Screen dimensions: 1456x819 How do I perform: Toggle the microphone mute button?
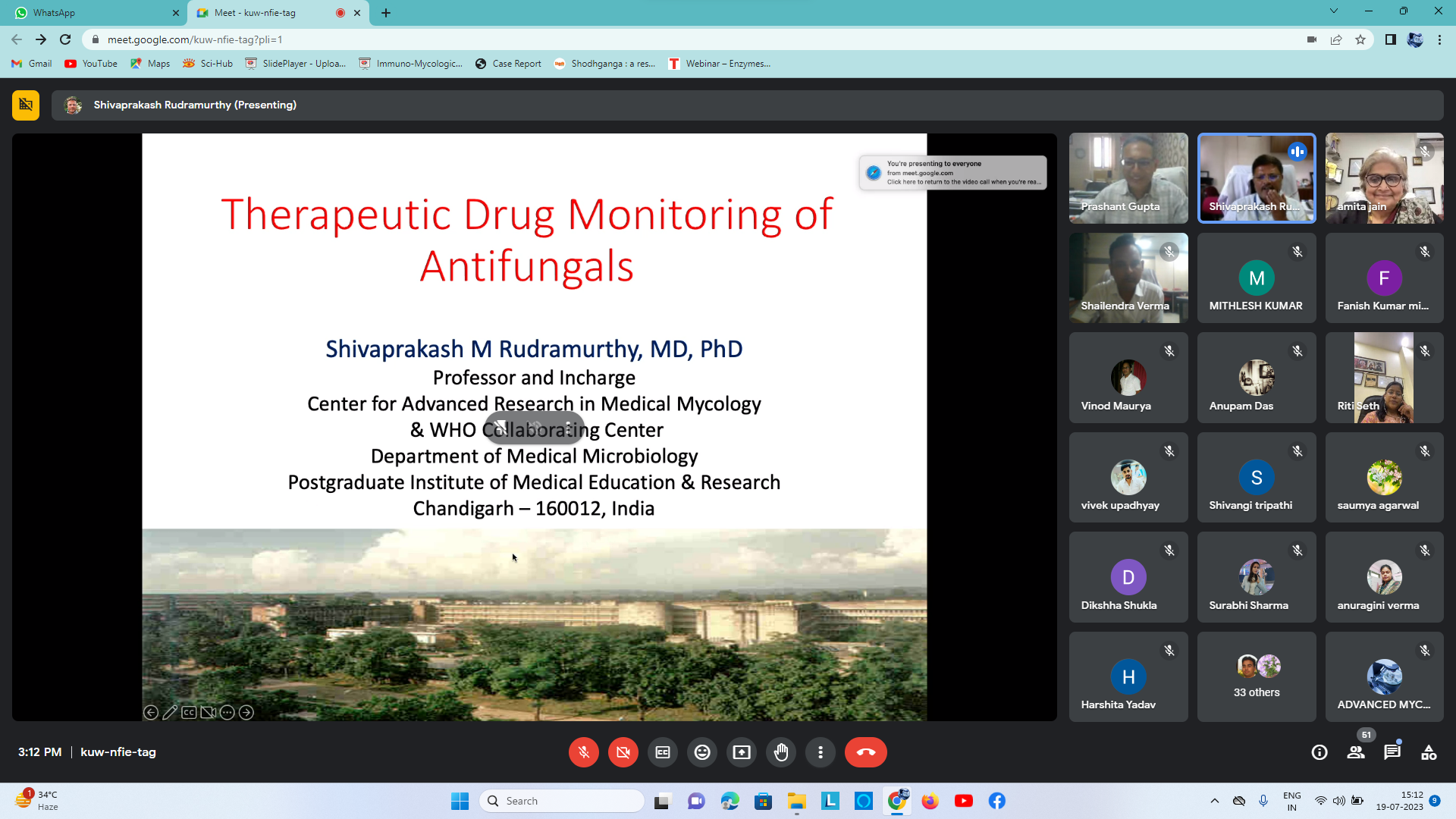click(x=583, y=752)
